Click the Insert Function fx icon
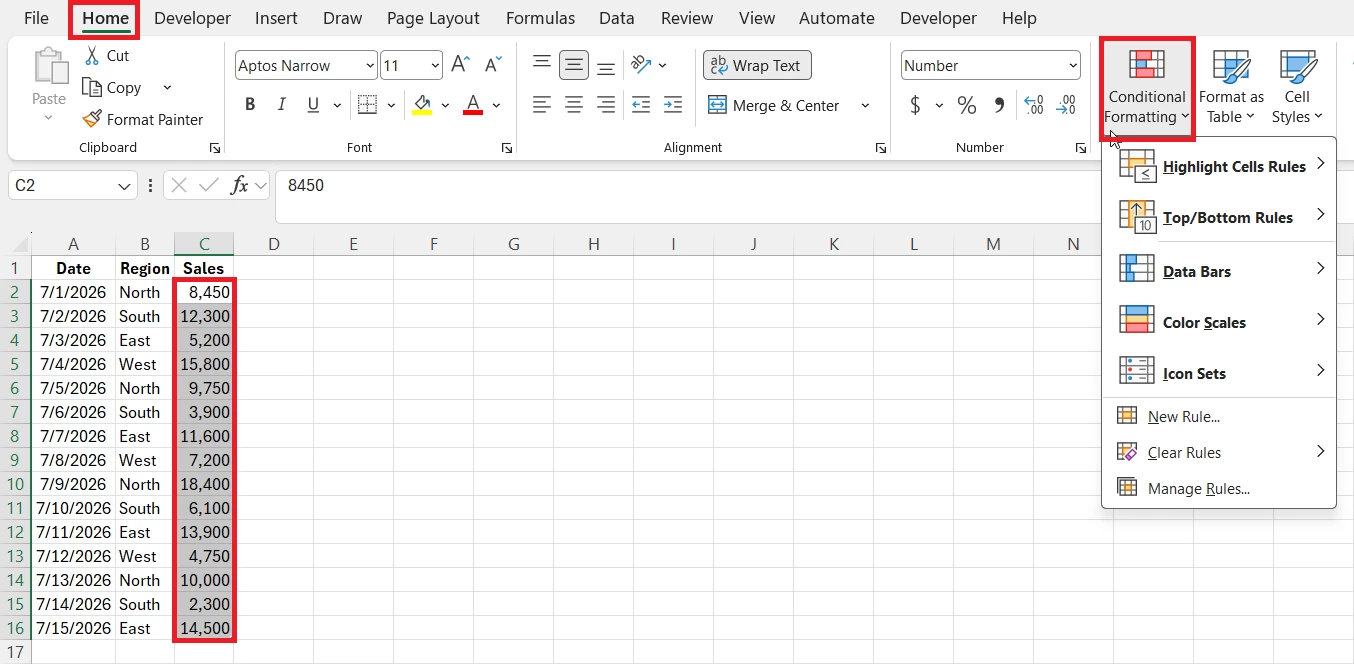 point(240,185)
